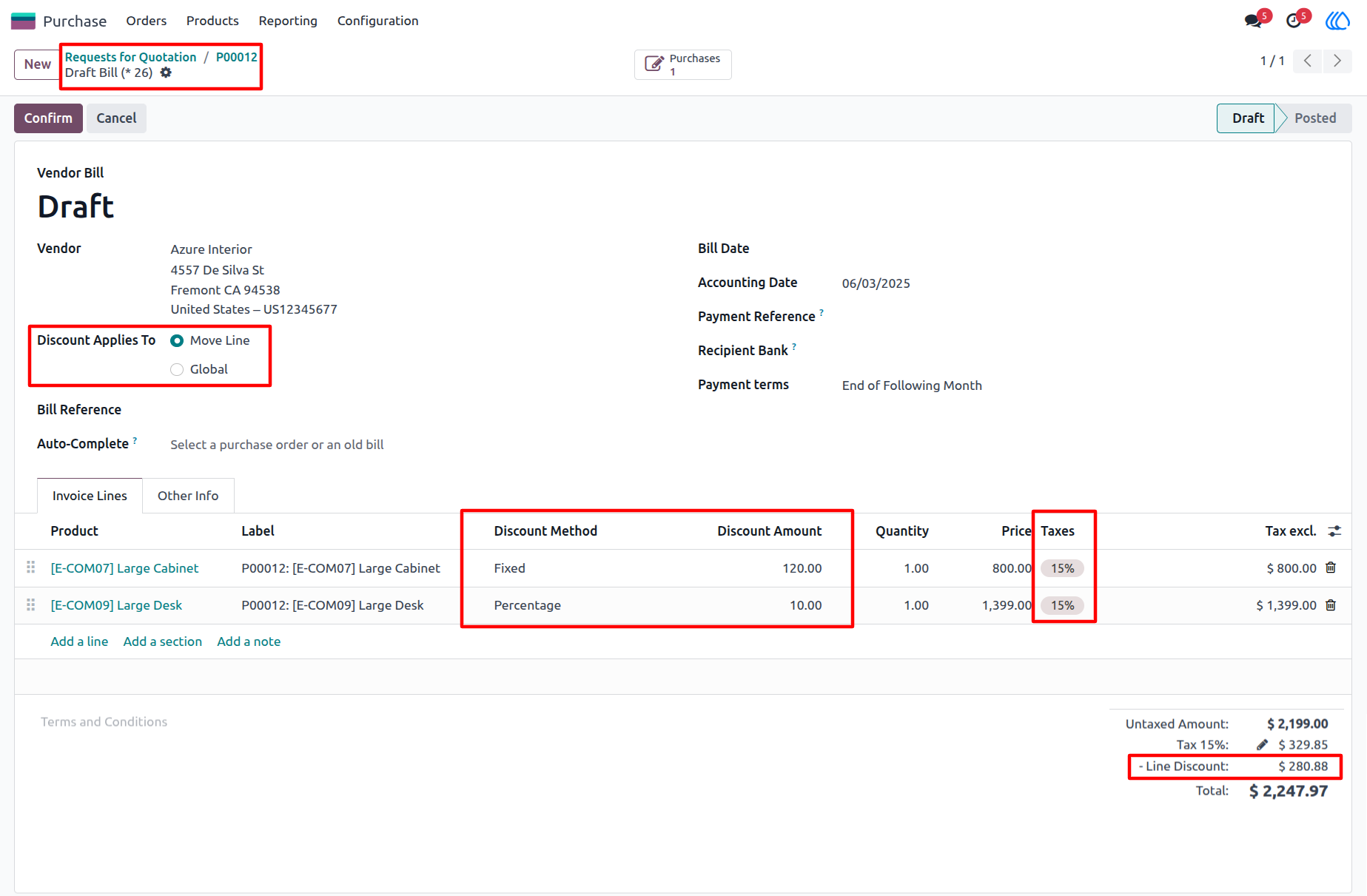Click the Accounting Date field 06/03/2025
Viewport: 1367px width, 896px height.
[876, 283]
